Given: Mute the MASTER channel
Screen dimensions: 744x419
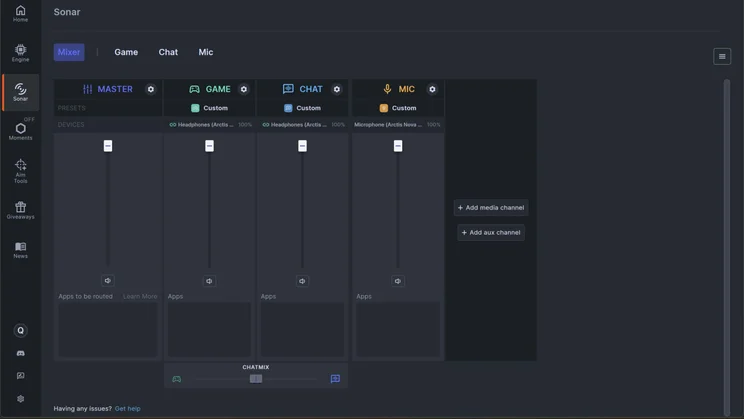Looking at the screenshot, I should click(x=108, y=280).
